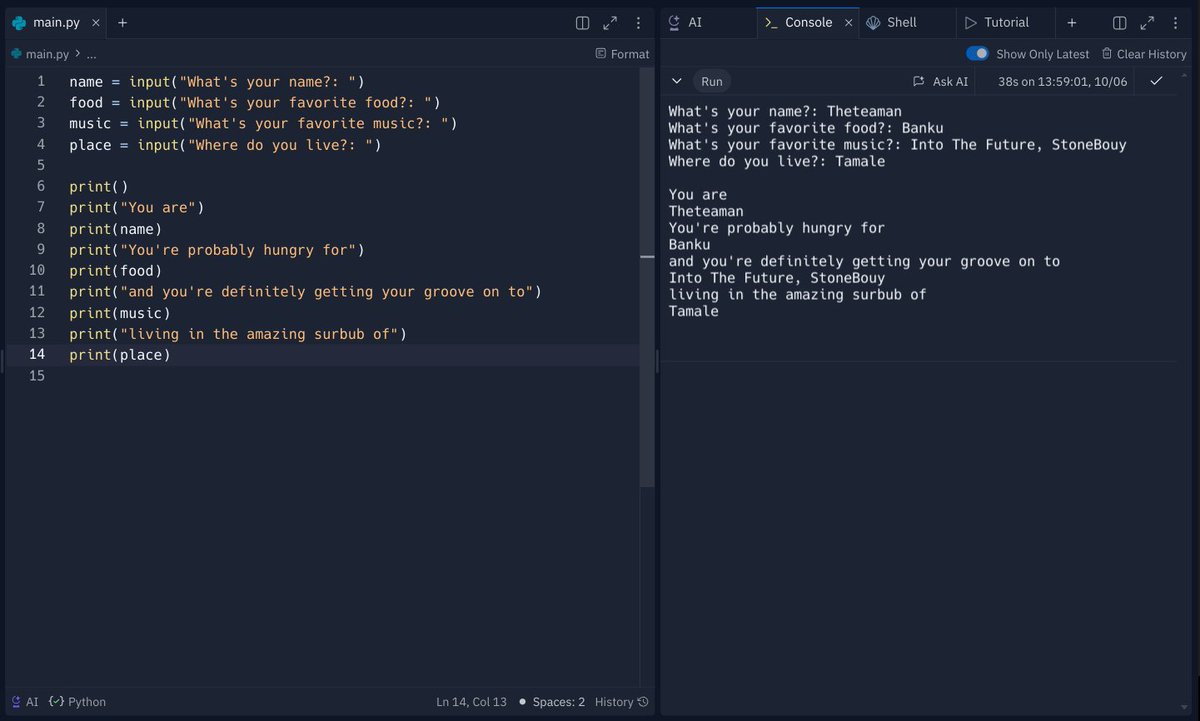Toggle the Show Only Latest switch
The height and width of the screenshot is (721, 1200).
click(x=977, y=53)
